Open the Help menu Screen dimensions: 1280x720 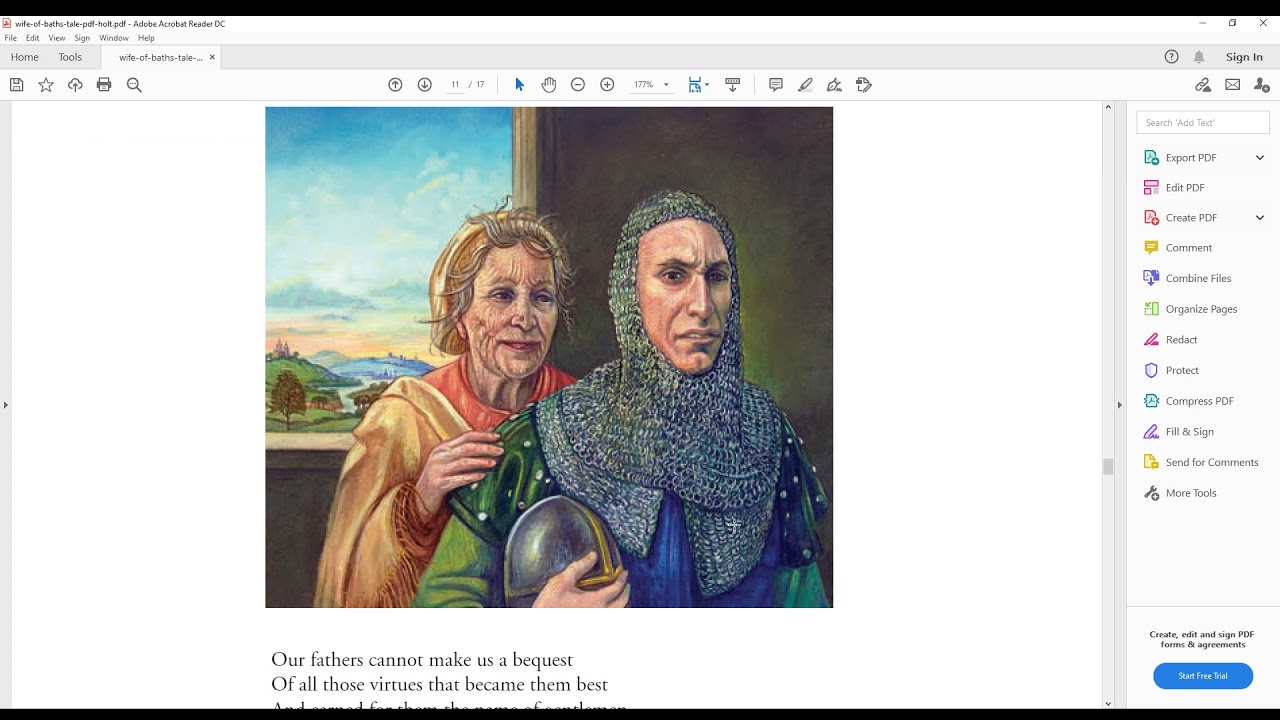tap(146, 38)
